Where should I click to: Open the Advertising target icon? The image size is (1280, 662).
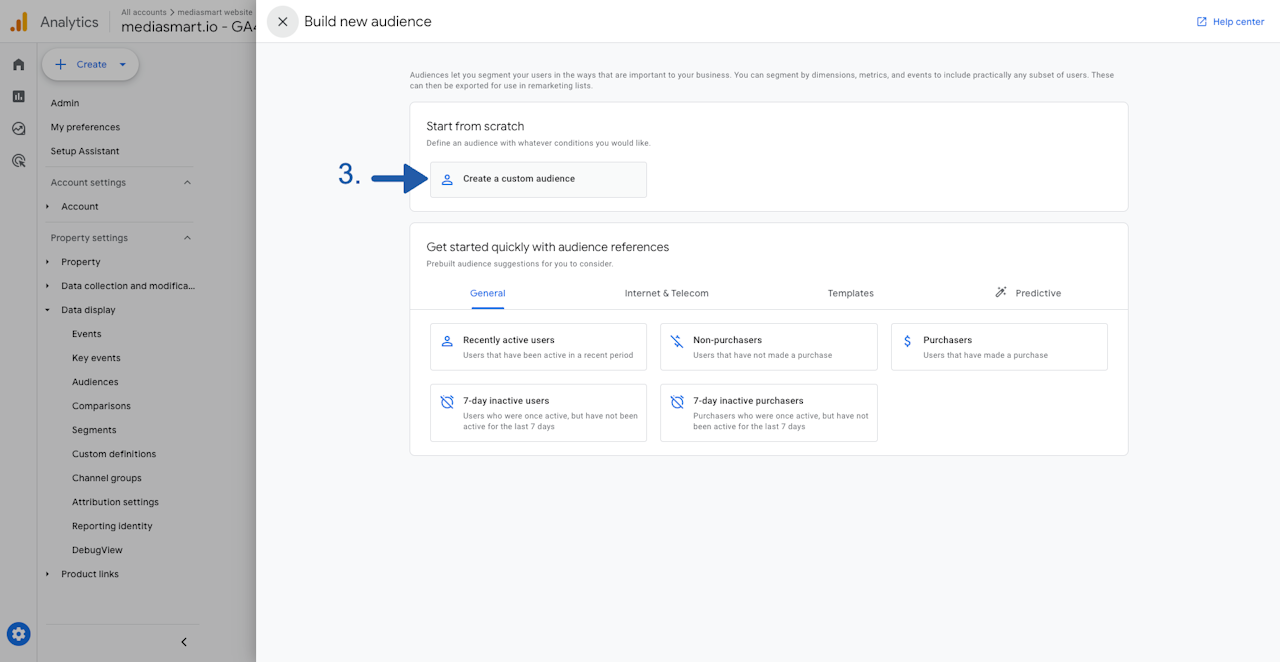18,160
